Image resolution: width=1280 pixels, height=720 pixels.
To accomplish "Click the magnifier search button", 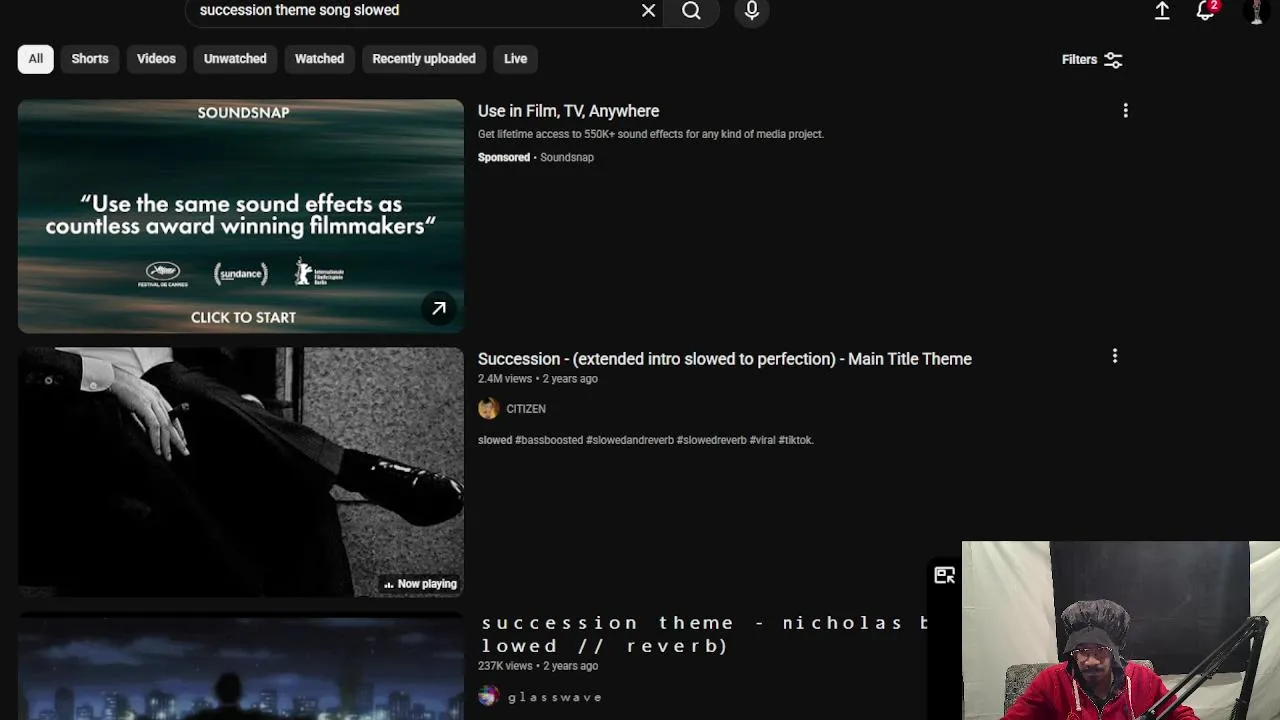I will tap(691, 10).
